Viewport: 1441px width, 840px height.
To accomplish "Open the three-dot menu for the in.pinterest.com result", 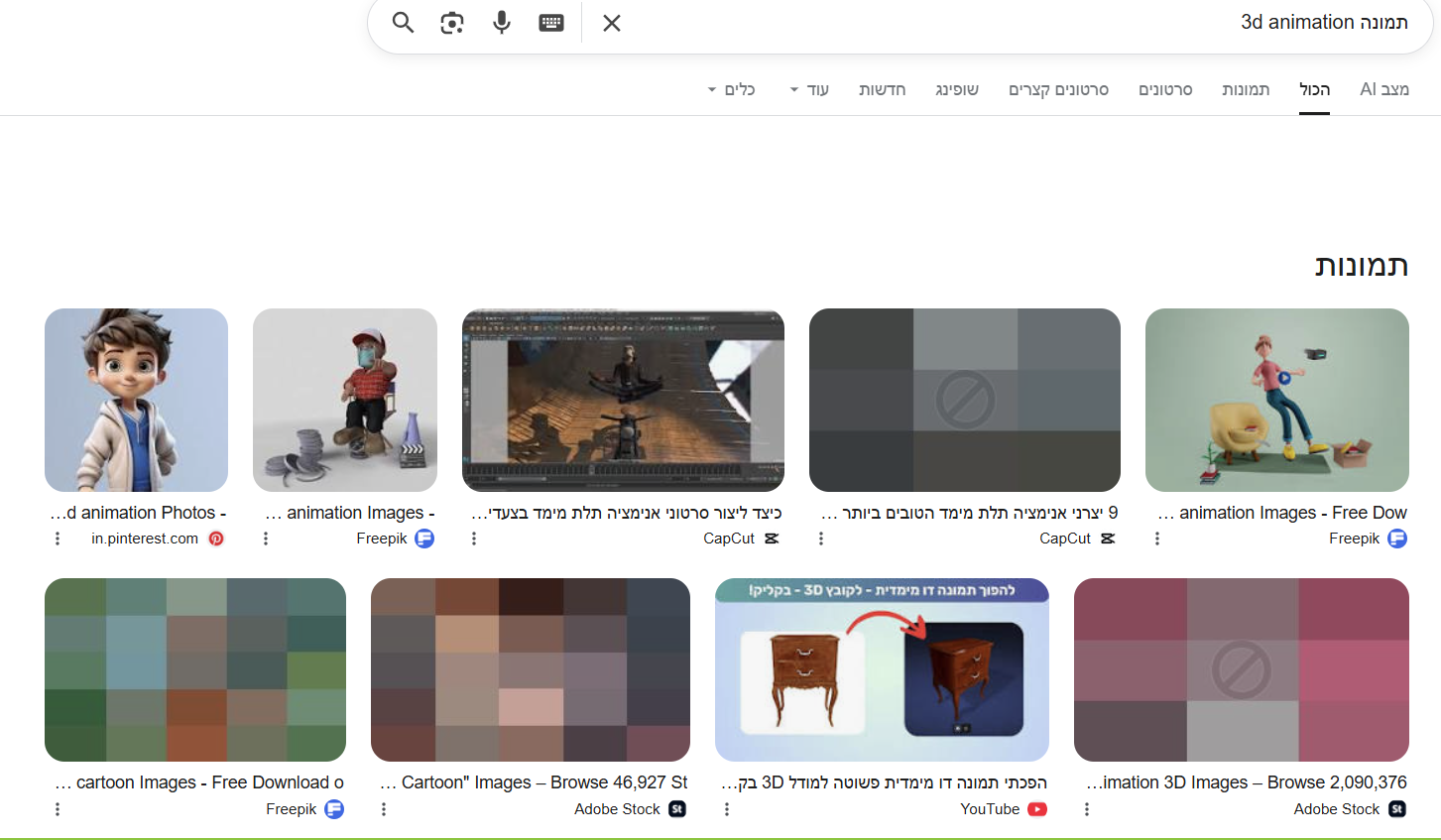I will 58,539.
